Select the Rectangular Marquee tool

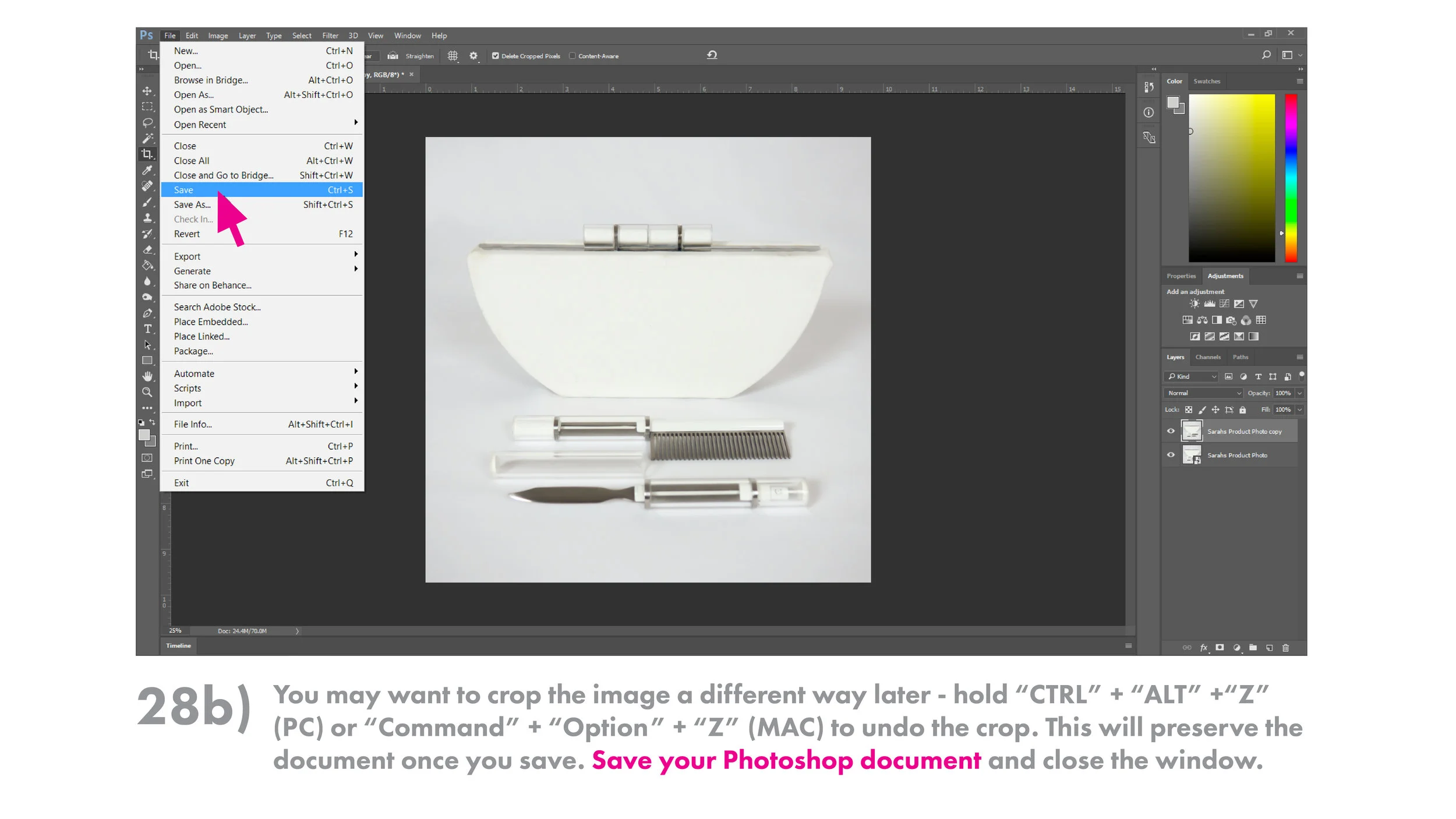tap(147, 107)
